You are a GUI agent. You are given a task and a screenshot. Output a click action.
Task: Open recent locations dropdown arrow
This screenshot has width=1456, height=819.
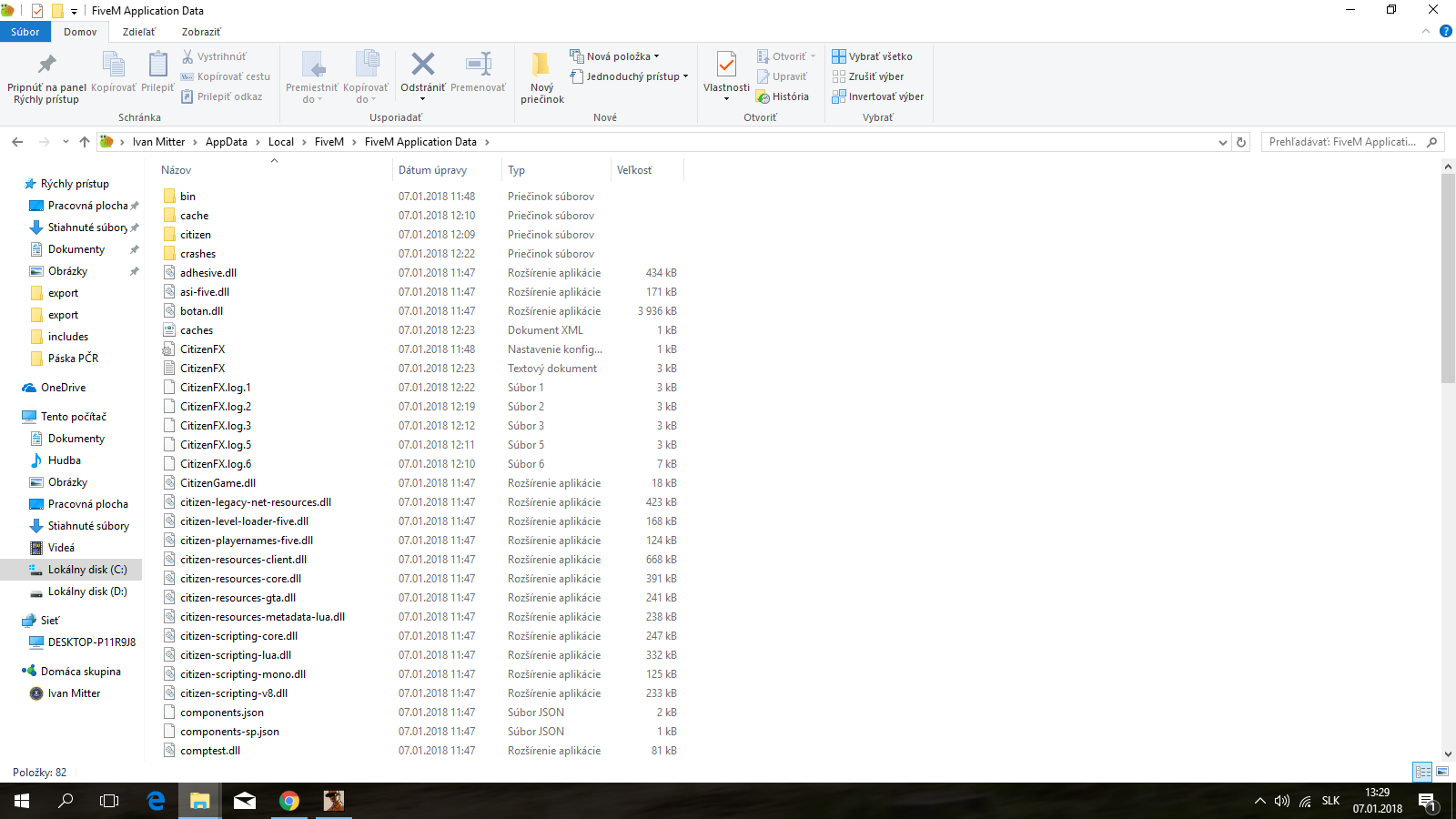point(66,142)
